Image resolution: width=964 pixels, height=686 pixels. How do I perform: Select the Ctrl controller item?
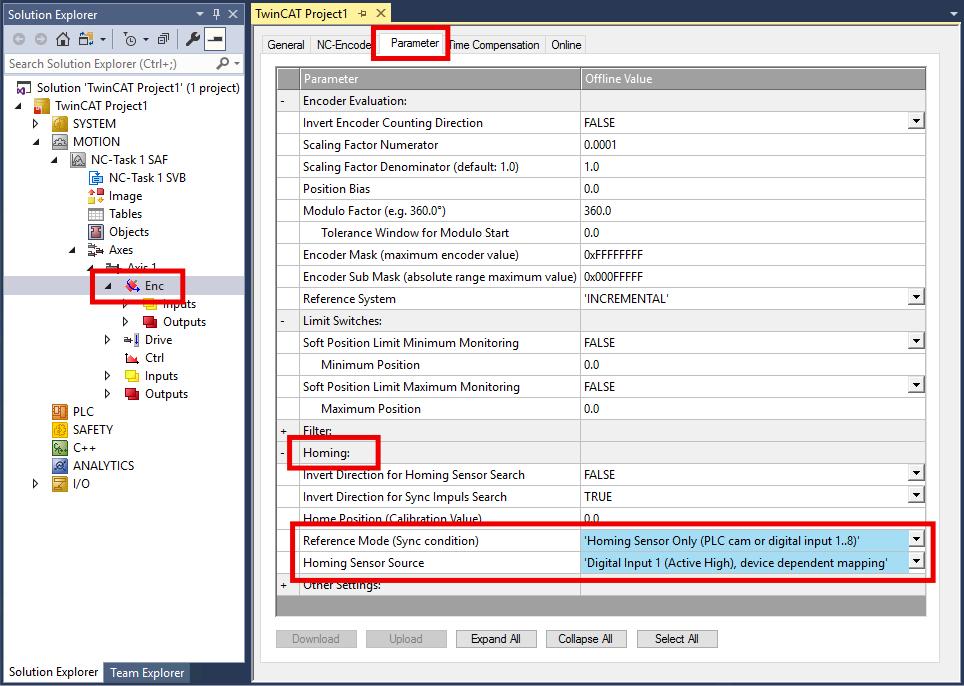tap(154, 358)
